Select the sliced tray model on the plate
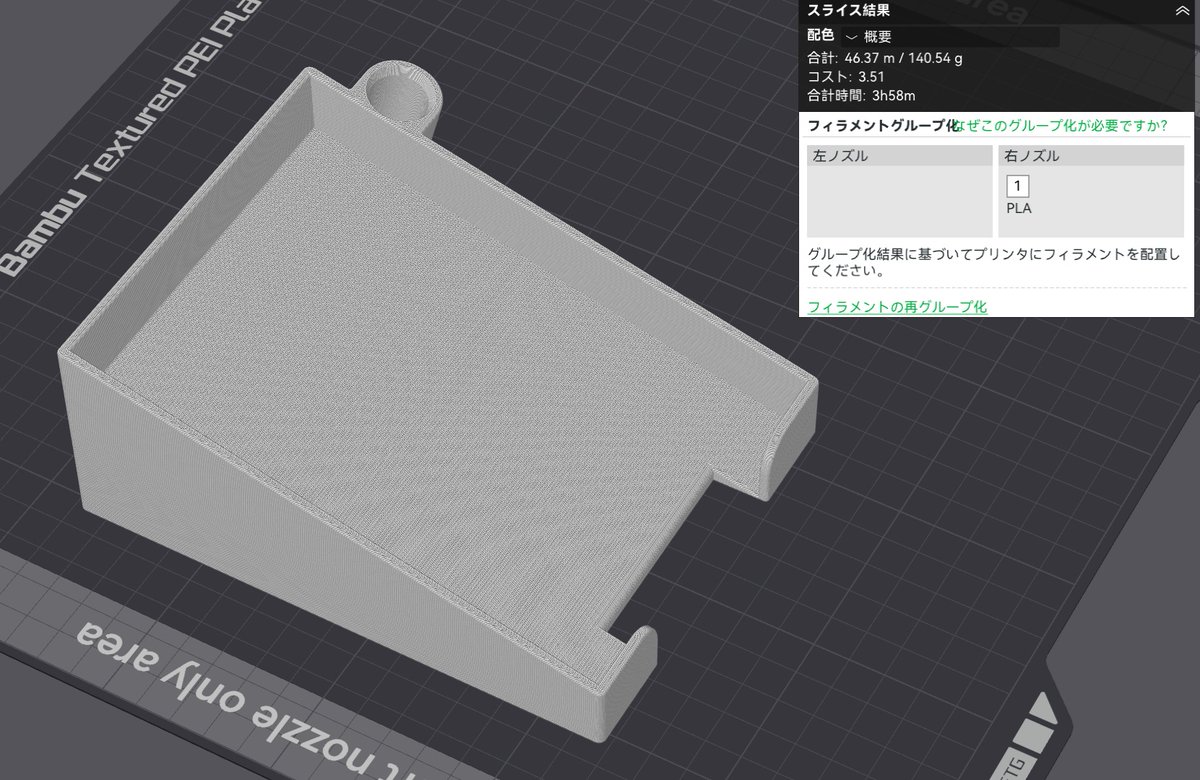1200x780 pixels. point(440,400)
